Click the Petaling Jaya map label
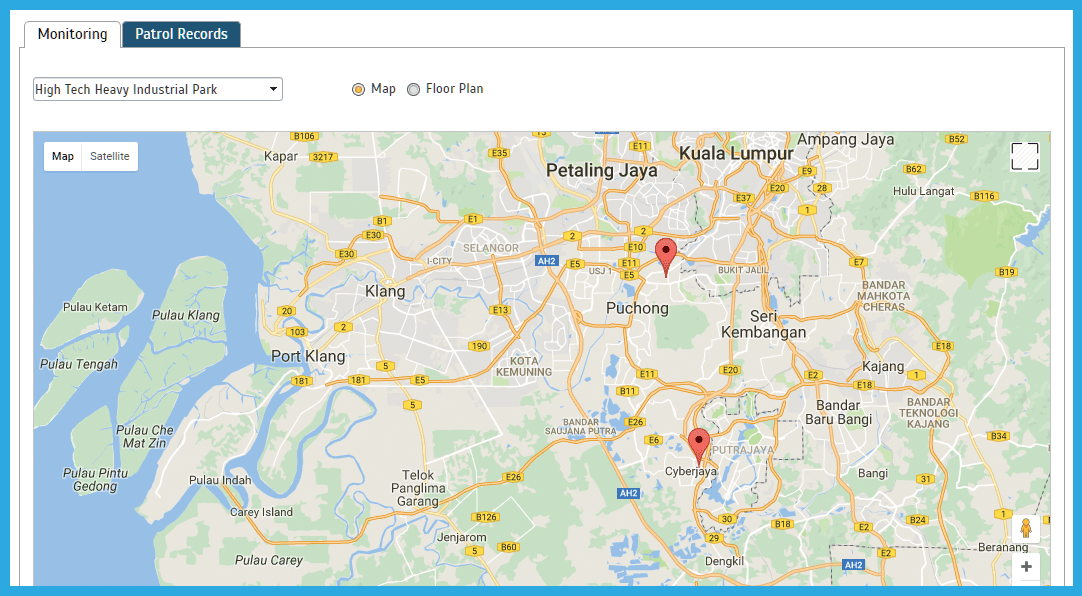This screenshot has height=596, width=1082. 602,170
